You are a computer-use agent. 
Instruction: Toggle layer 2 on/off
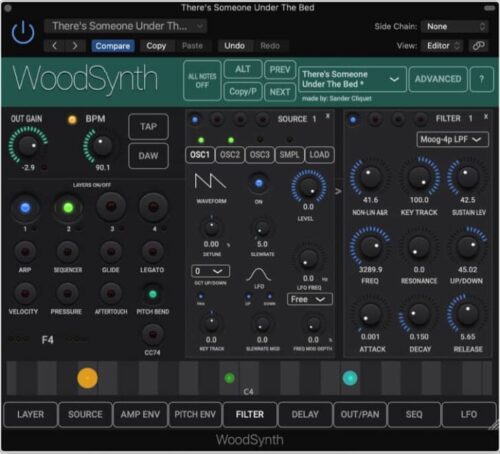(68, 208)
